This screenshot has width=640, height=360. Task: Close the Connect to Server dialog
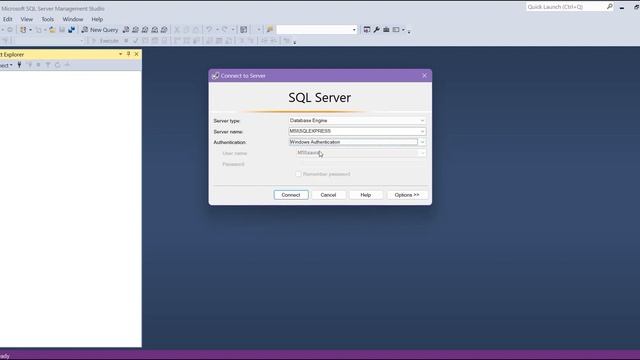click(x=424, y=76)
